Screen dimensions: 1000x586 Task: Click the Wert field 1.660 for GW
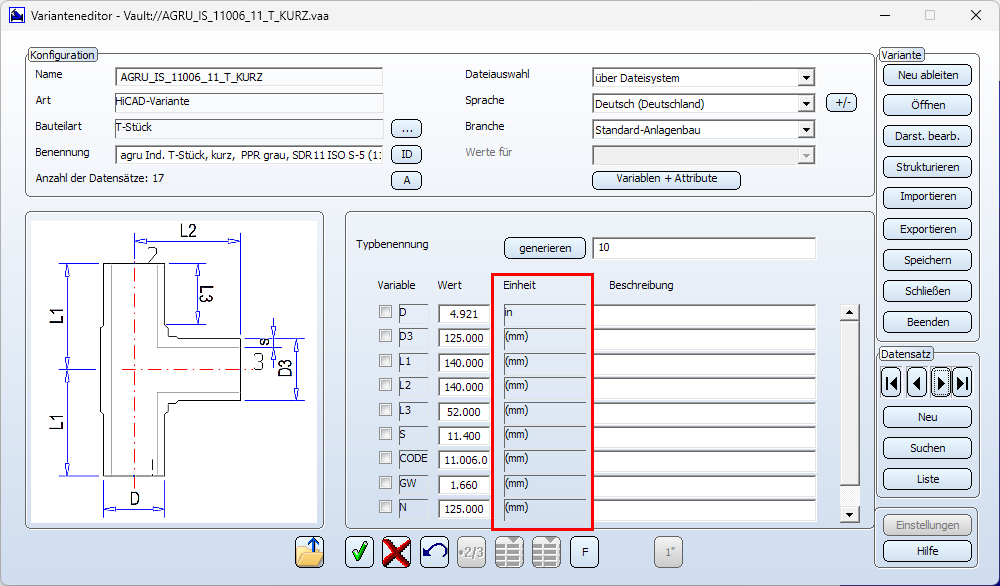[464, 485]
